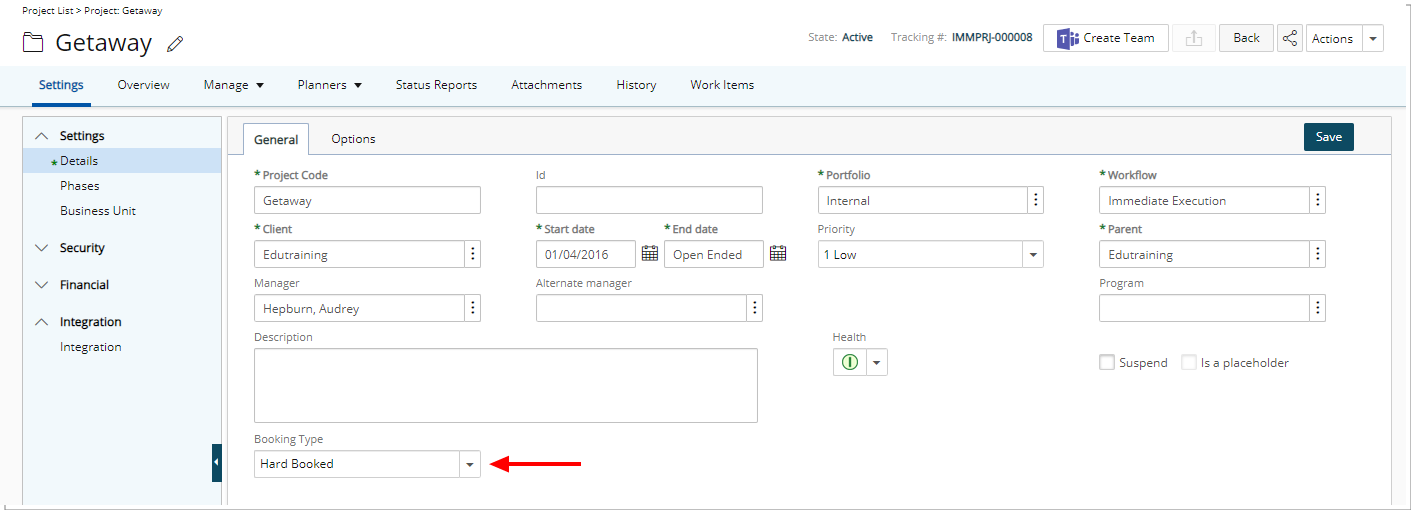Screen dimensions: 1411x510
Task: Click the Microsoft Teams icon in Create Team
Action: tap(1067, 38)
